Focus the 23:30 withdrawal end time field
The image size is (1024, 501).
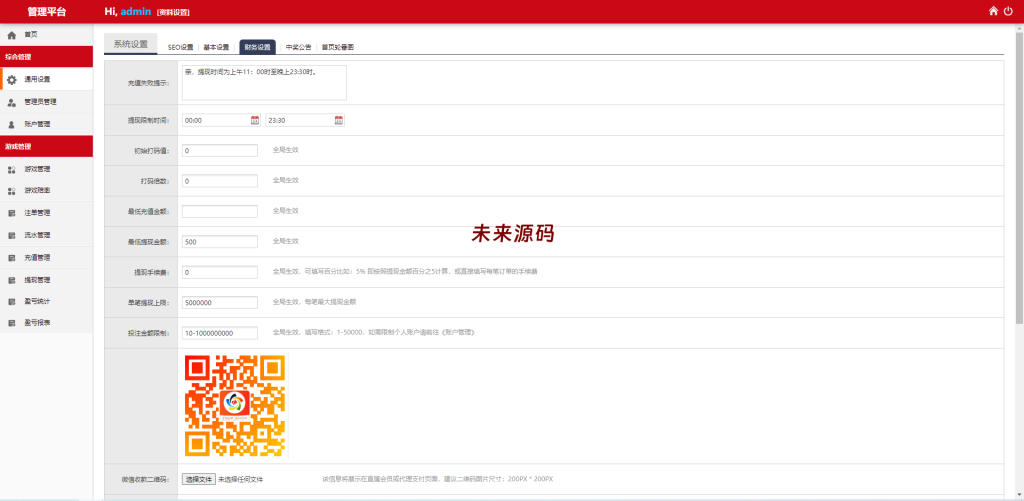(305, 120)
